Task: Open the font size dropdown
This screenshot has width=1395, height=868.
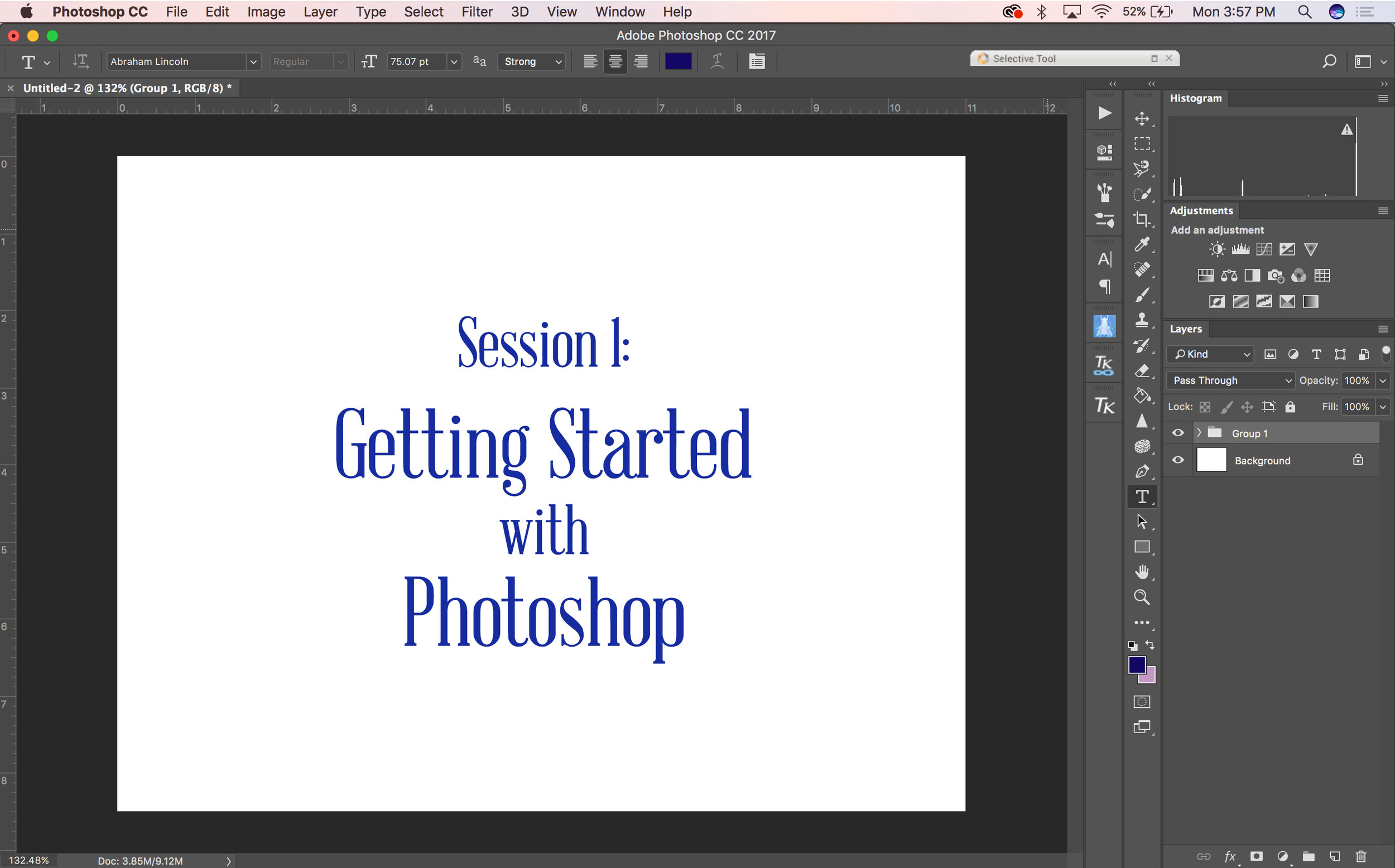Action: (x=454, y=61)
